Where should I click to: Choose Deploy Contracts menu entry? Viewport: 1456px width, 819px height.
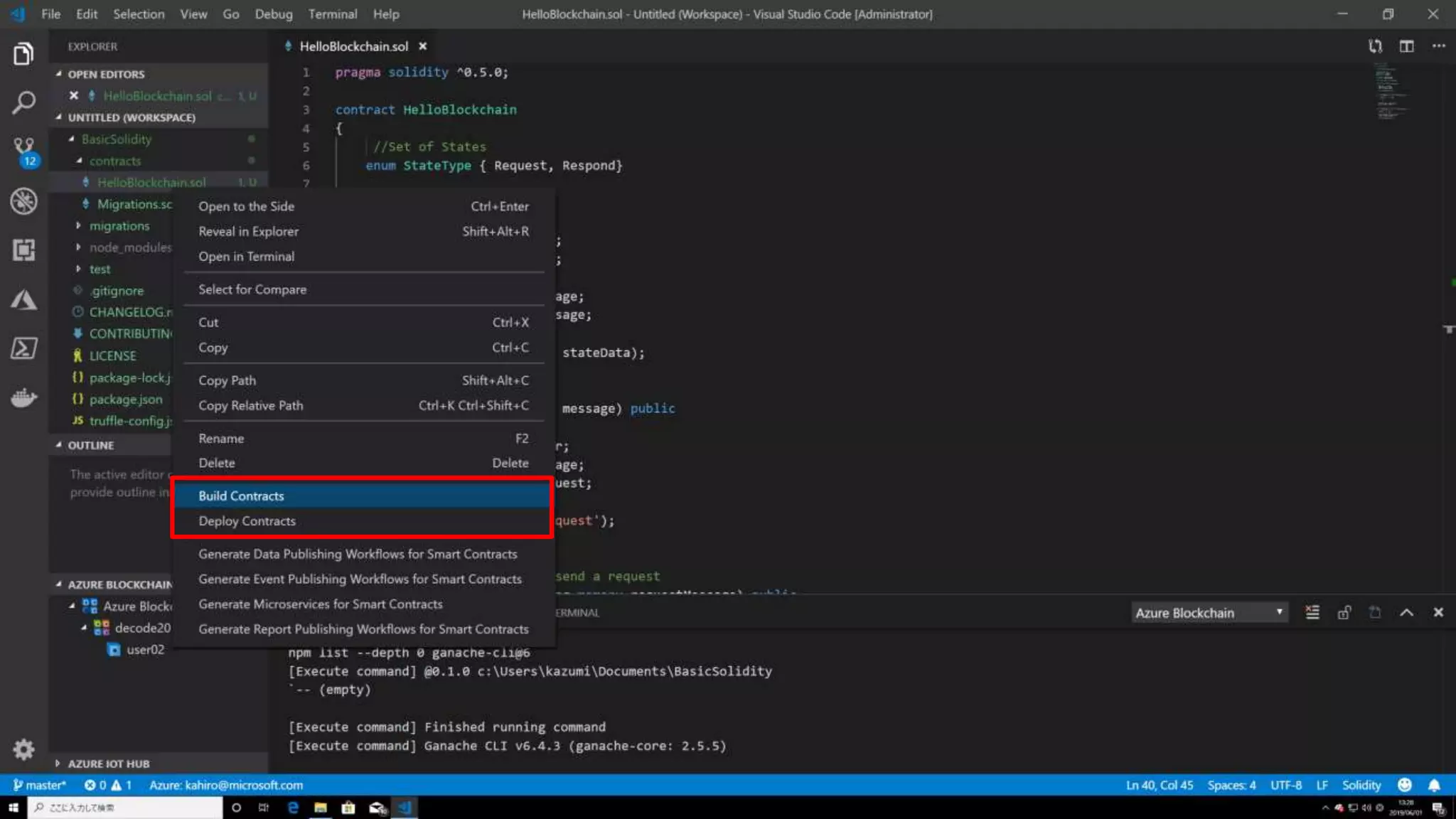tap(247, 521)
